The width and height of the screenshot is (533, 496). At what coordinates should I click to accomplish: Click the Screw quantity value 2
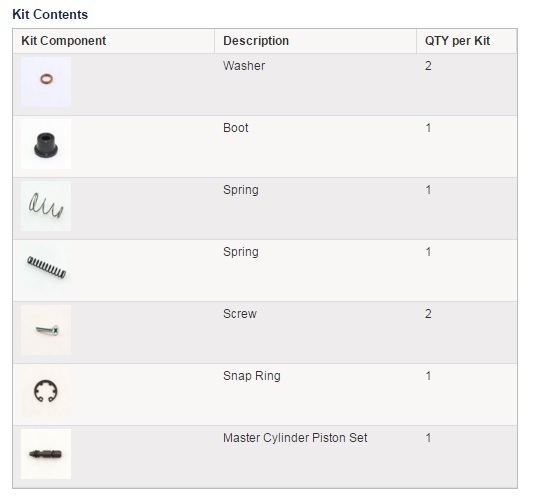pos(428,314)
